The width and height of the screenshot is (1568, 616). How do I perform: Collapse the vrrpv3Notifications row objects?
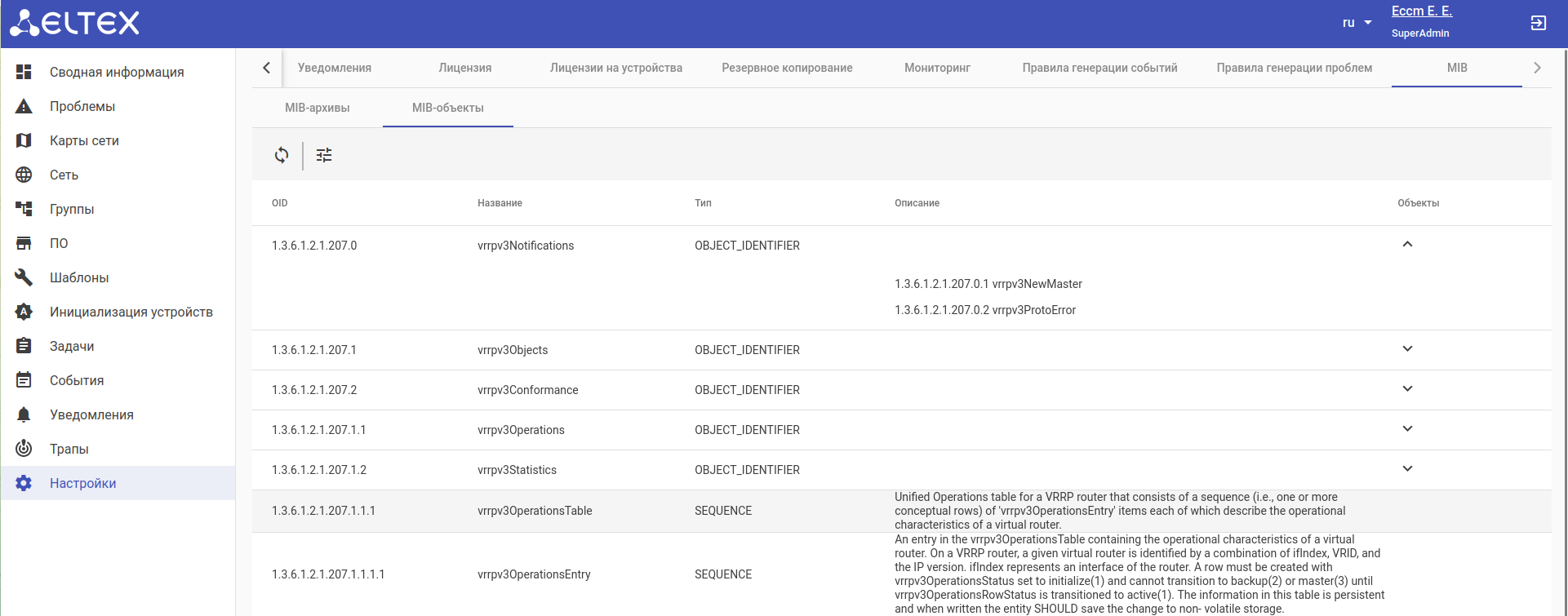[1406, 245]
